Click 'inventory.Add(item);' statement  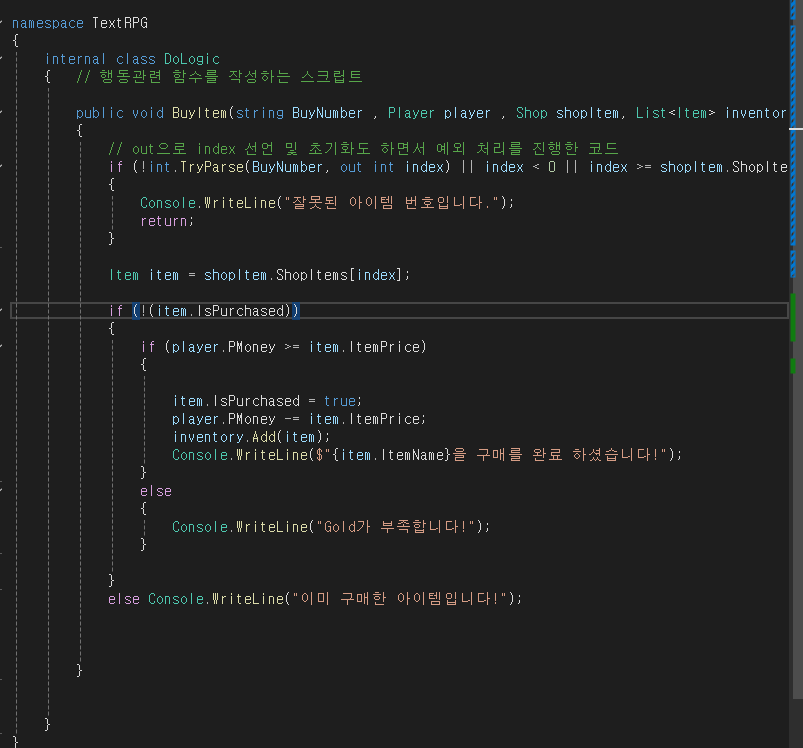coord(251,437)
